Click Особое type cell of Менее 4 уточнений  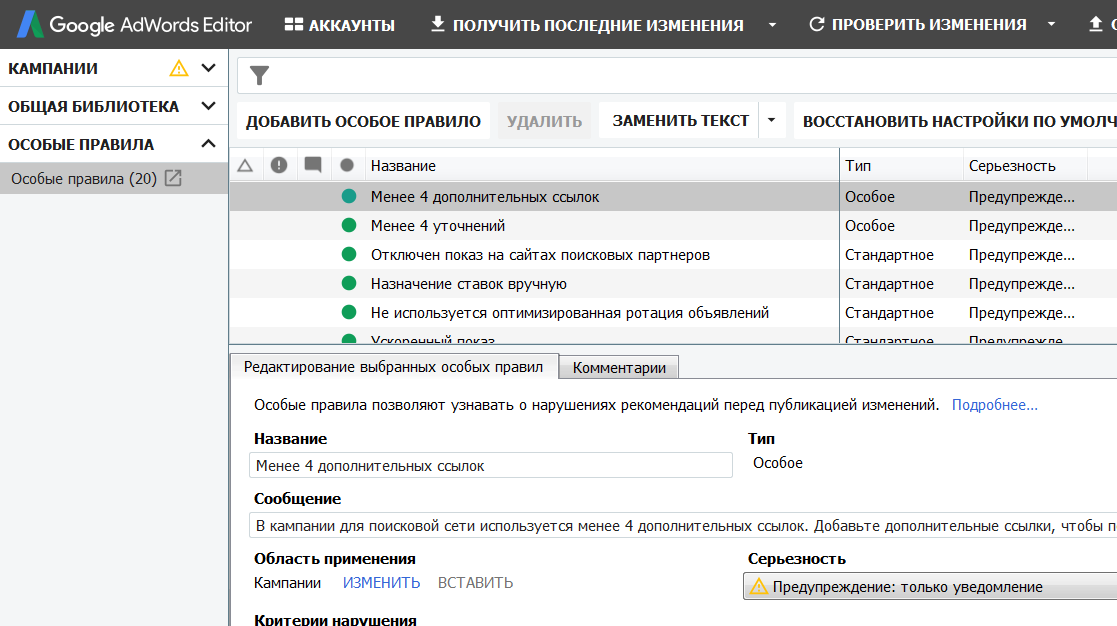click(870, 226)
